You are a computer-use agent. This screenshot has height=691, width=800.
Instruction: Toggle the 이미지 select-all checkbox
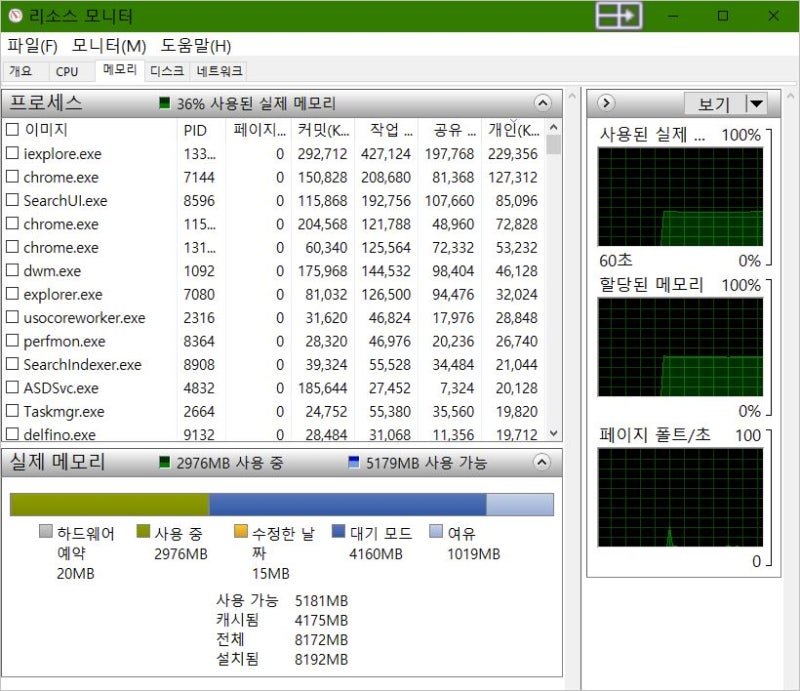coord(12,130)
